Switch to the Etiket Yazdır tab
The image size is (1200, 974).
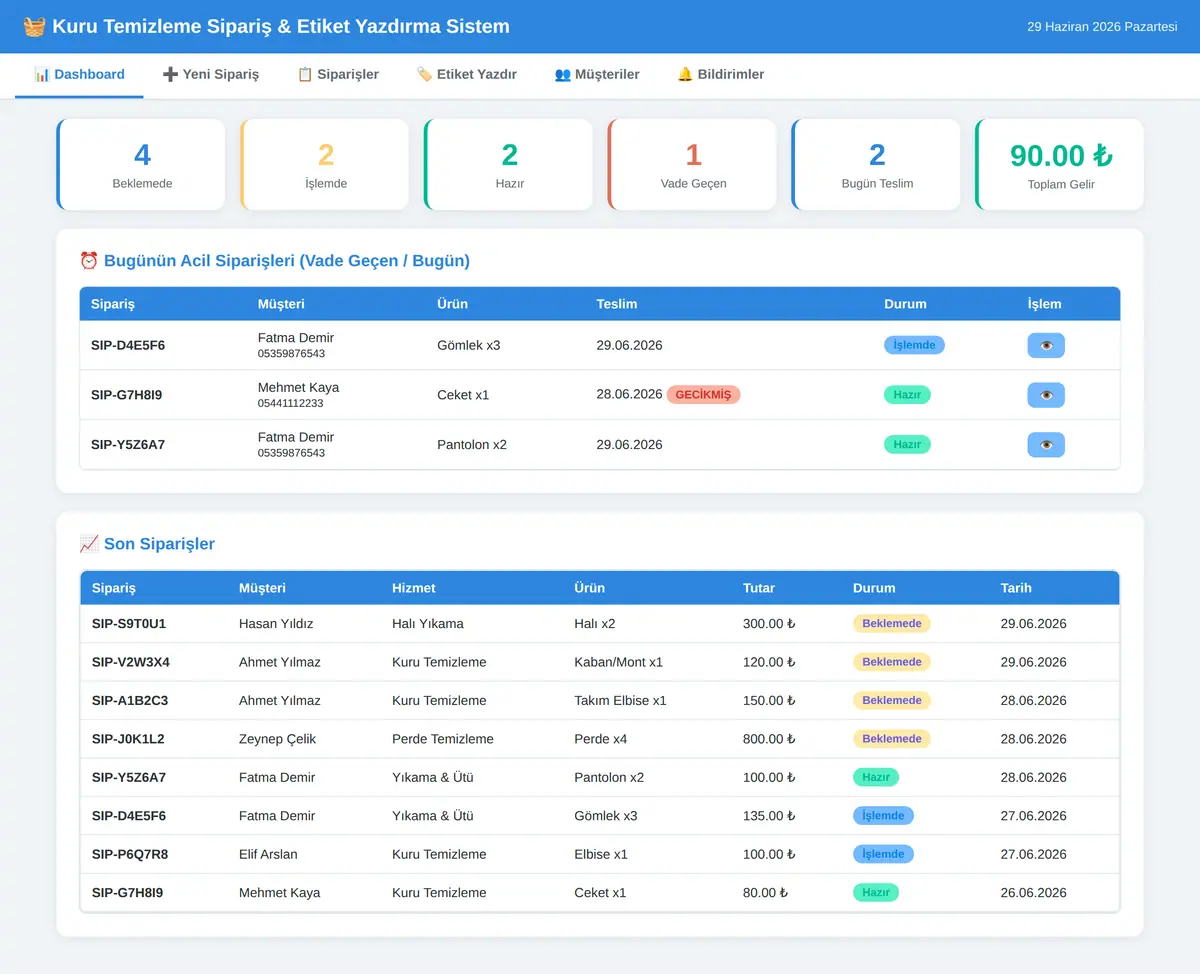tap(466, 75)
